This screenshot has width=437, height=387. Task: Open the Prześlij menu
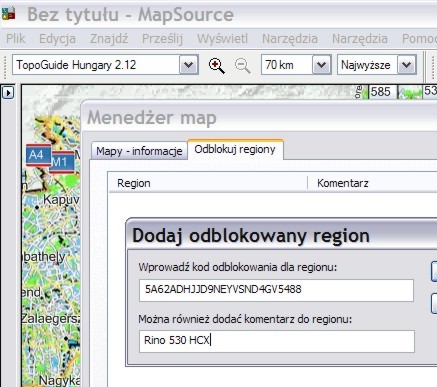point(162,39)
